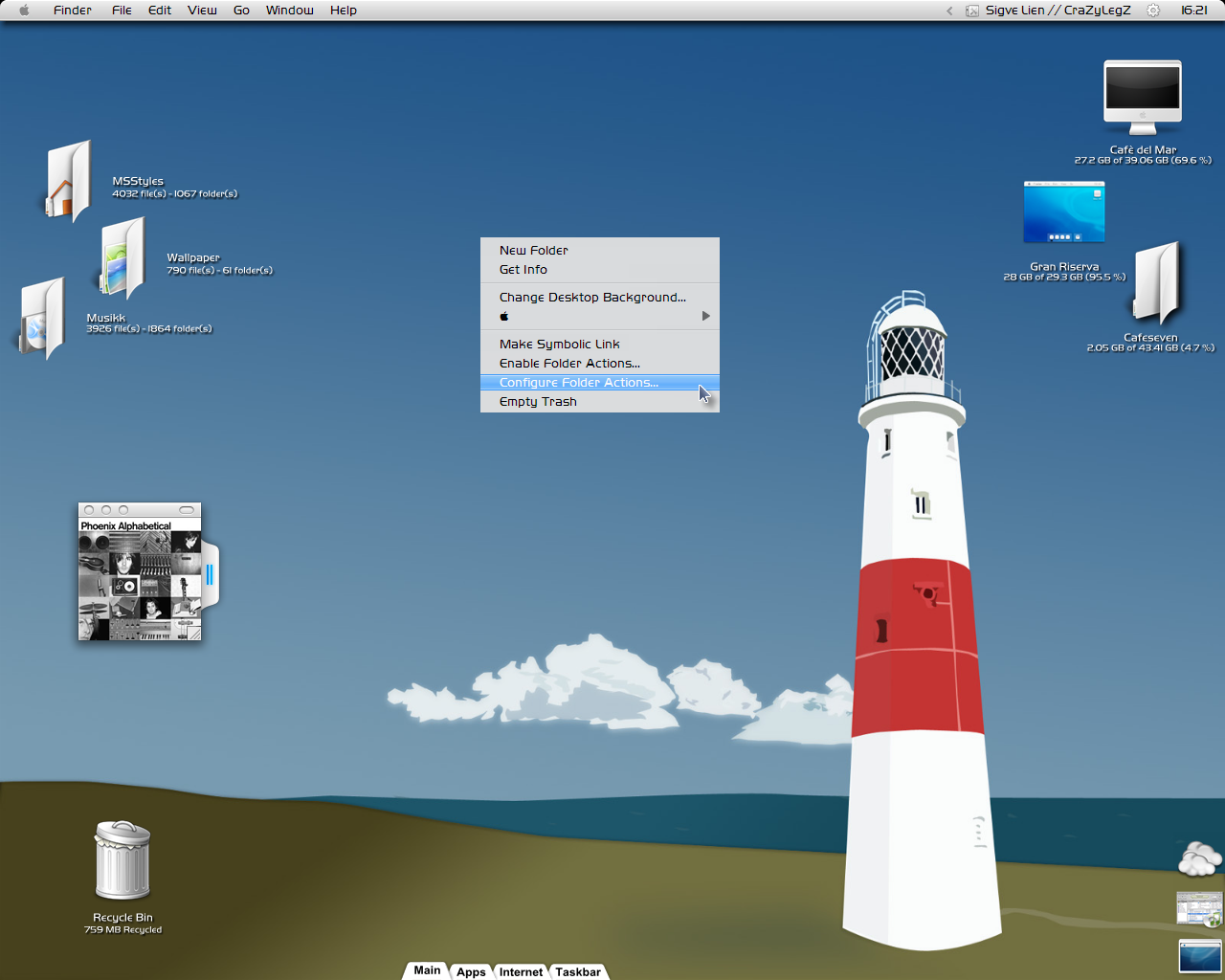Open the File menu
The height and width of the screenshot is (980, 1225).
pyautogui.click(x=122, y=11)
